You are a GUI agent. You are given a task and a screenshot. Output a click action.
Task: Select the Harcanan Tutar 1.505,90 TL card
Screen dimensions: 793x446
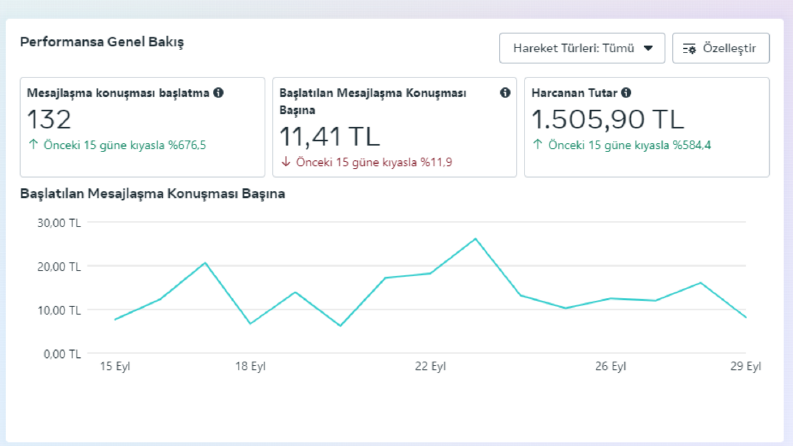647,127
